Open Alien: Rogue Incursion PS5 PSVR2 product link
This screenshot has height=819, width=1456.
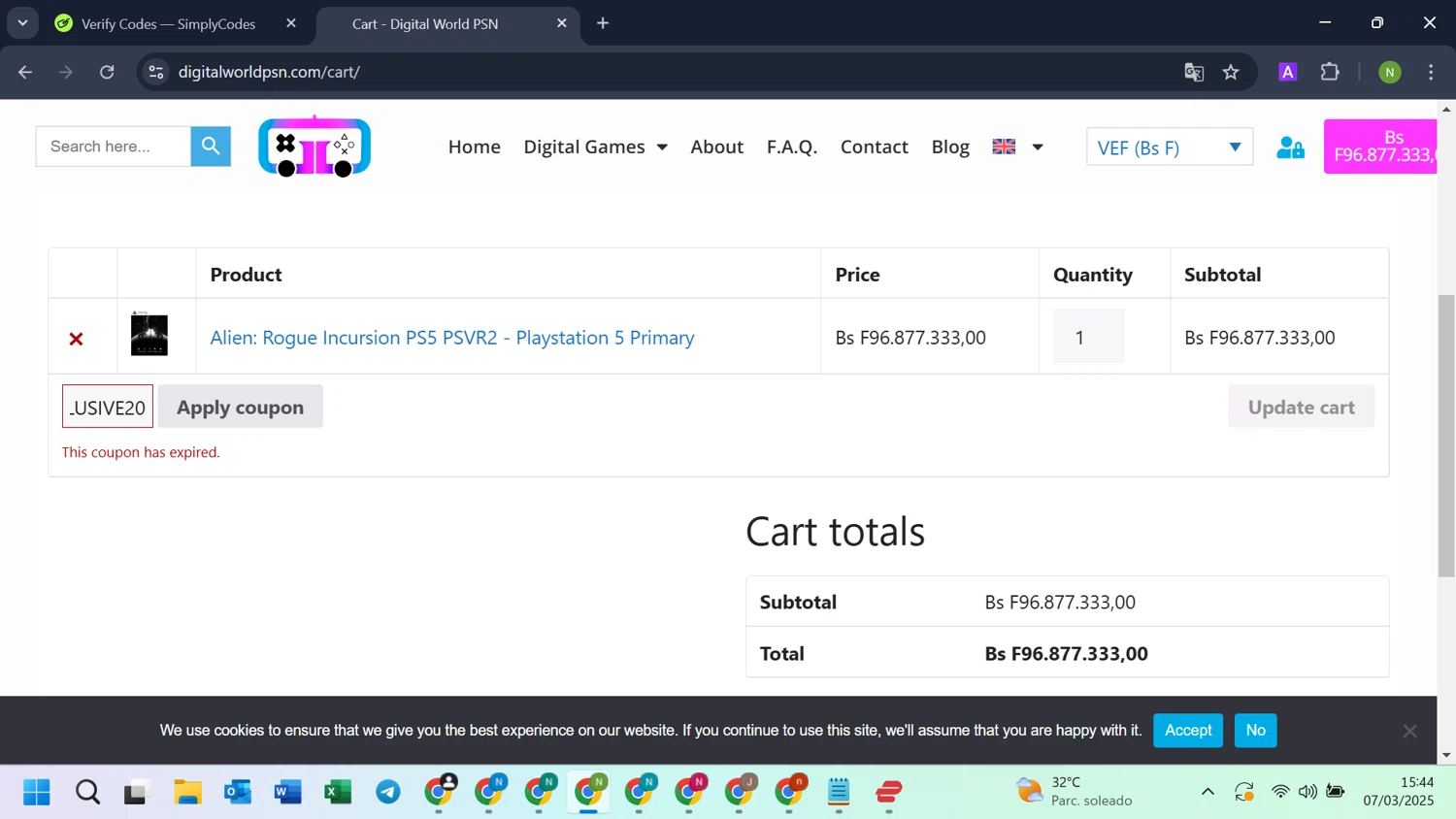point(452,338)
